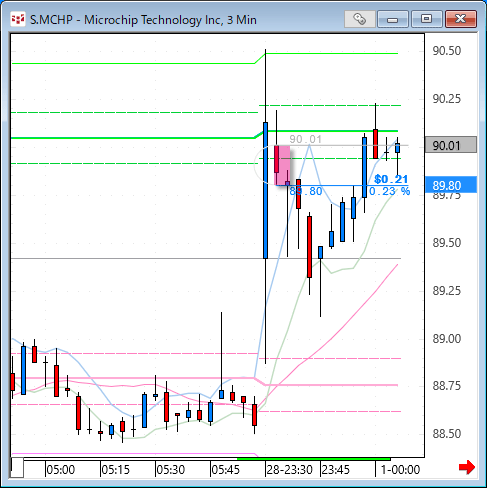Open the chart window application icon menu
The width and height of the screenshot is (487, 488).
pos(18,19)
